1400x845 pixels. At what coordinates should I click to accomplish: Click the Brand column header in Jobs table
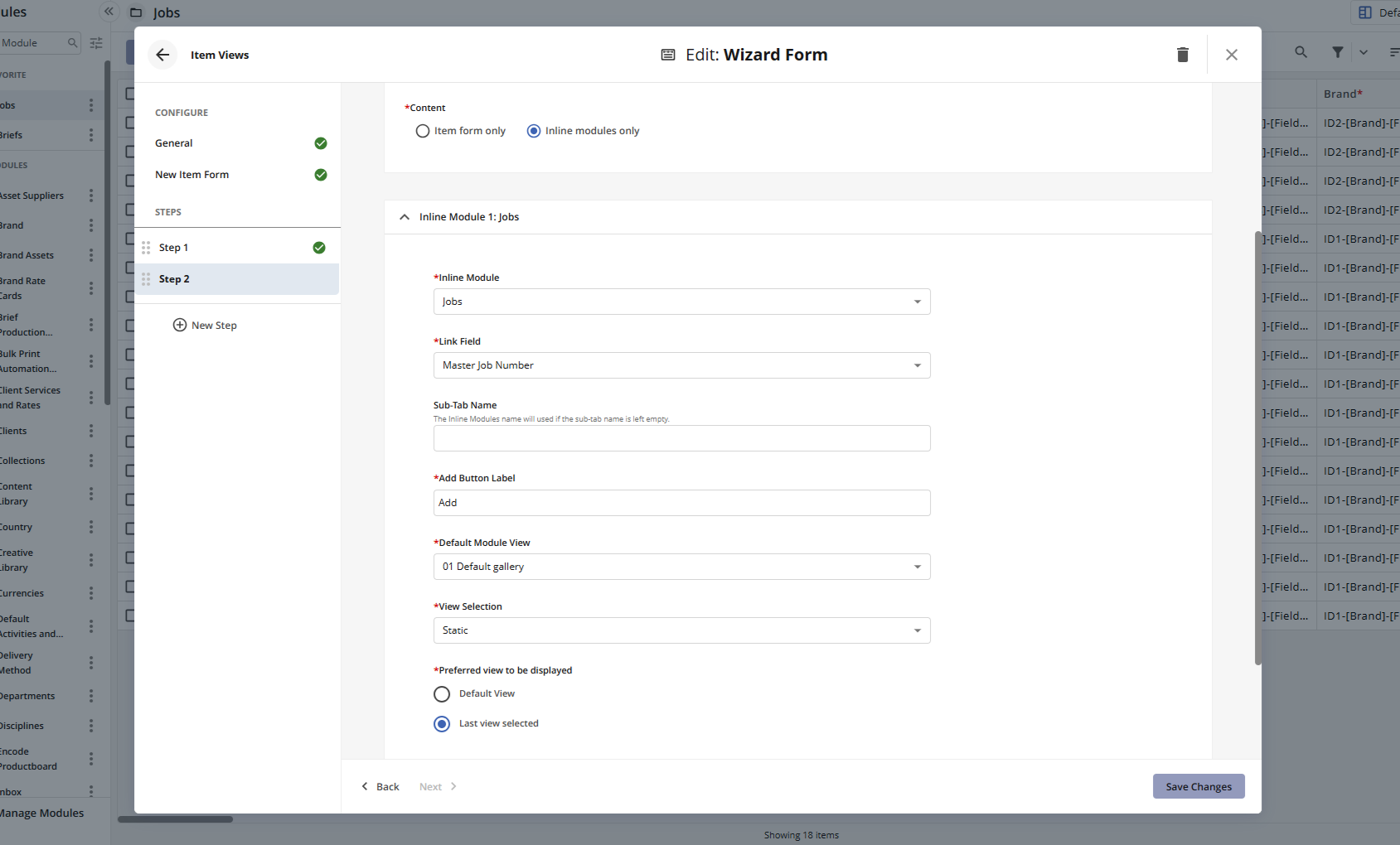click(1343, 94)
